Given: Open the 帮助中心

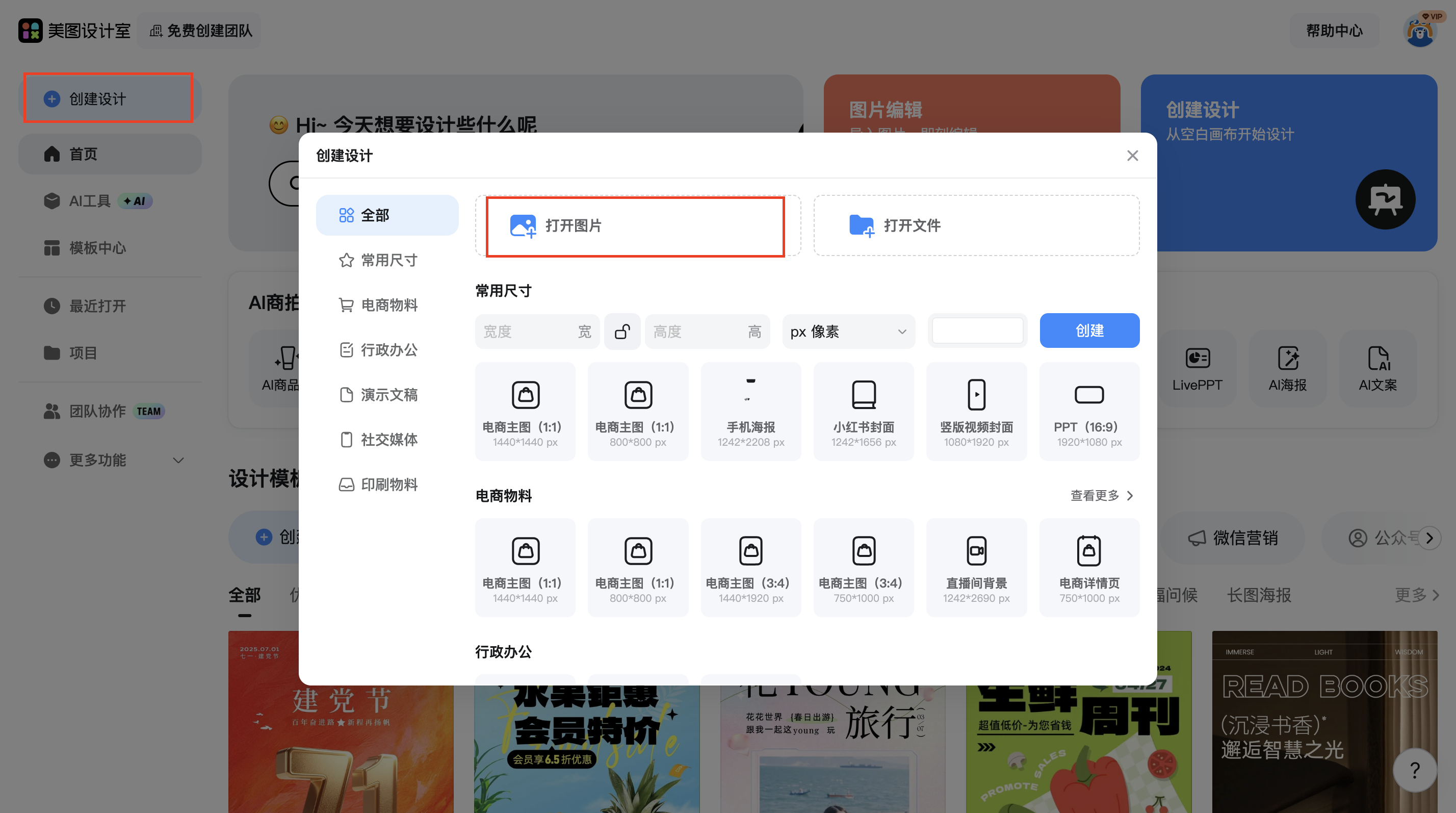Looking at the screenshot, I should coord(1334,31).
